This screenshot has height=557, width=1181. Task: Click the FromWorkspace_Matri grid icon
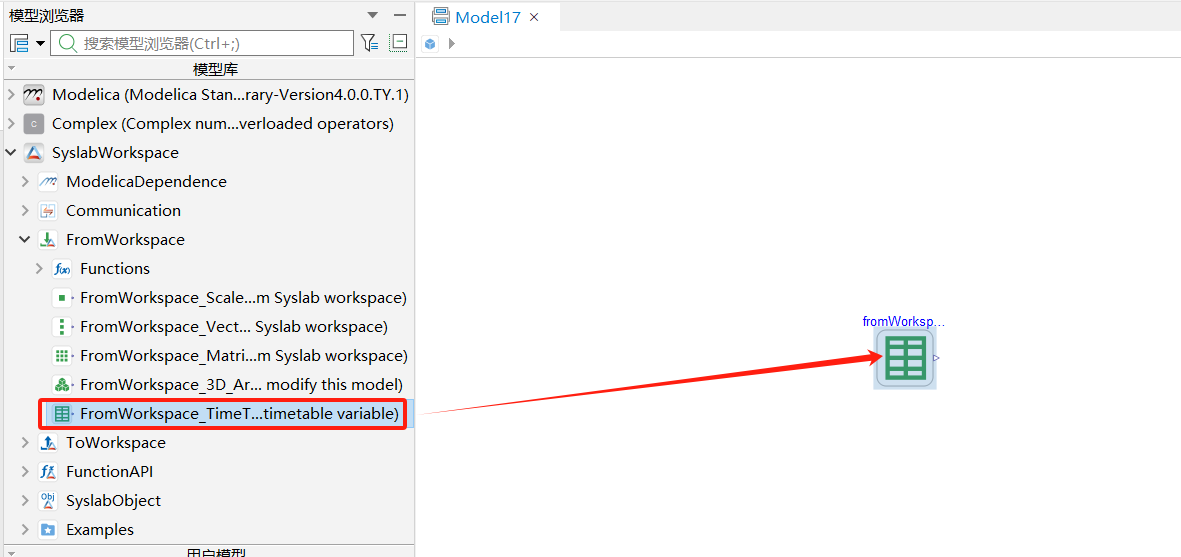click(63, 355)
